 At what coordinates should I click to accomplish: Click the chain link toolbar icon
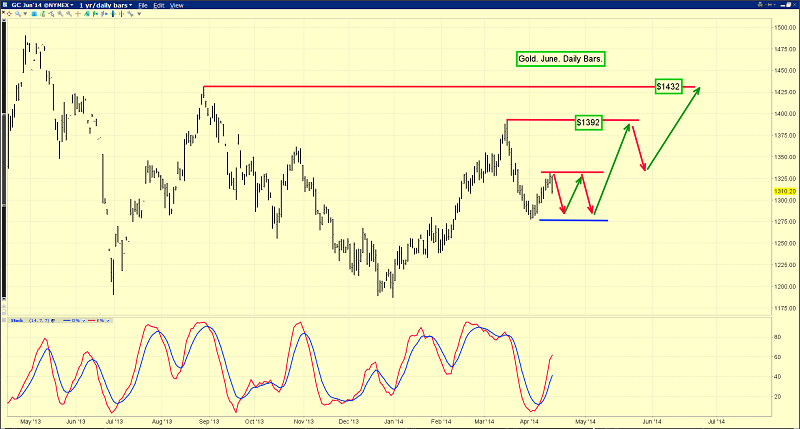[130, 14]
